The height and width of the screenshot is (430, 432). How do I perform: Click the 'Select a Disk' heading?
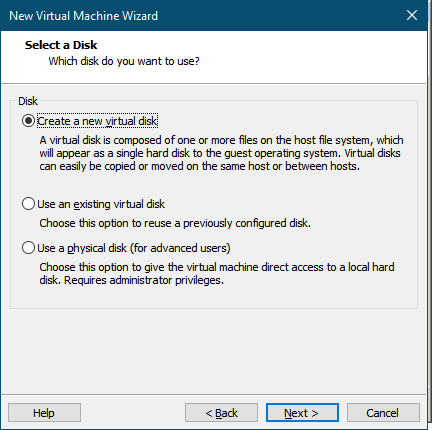[x=61, y=45]
